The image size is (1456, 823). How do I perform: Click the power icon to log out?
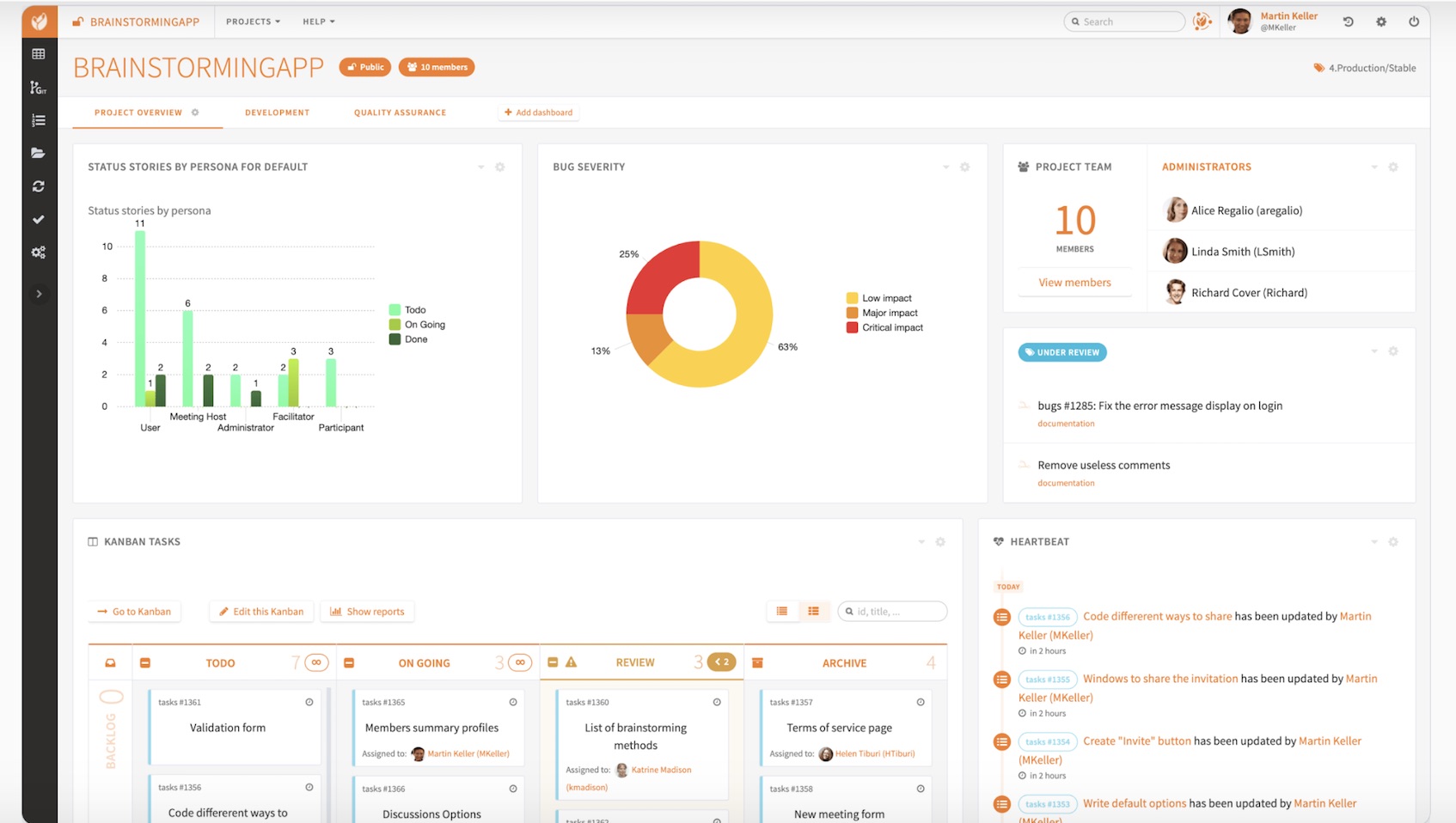click(x=1414, y=22)
